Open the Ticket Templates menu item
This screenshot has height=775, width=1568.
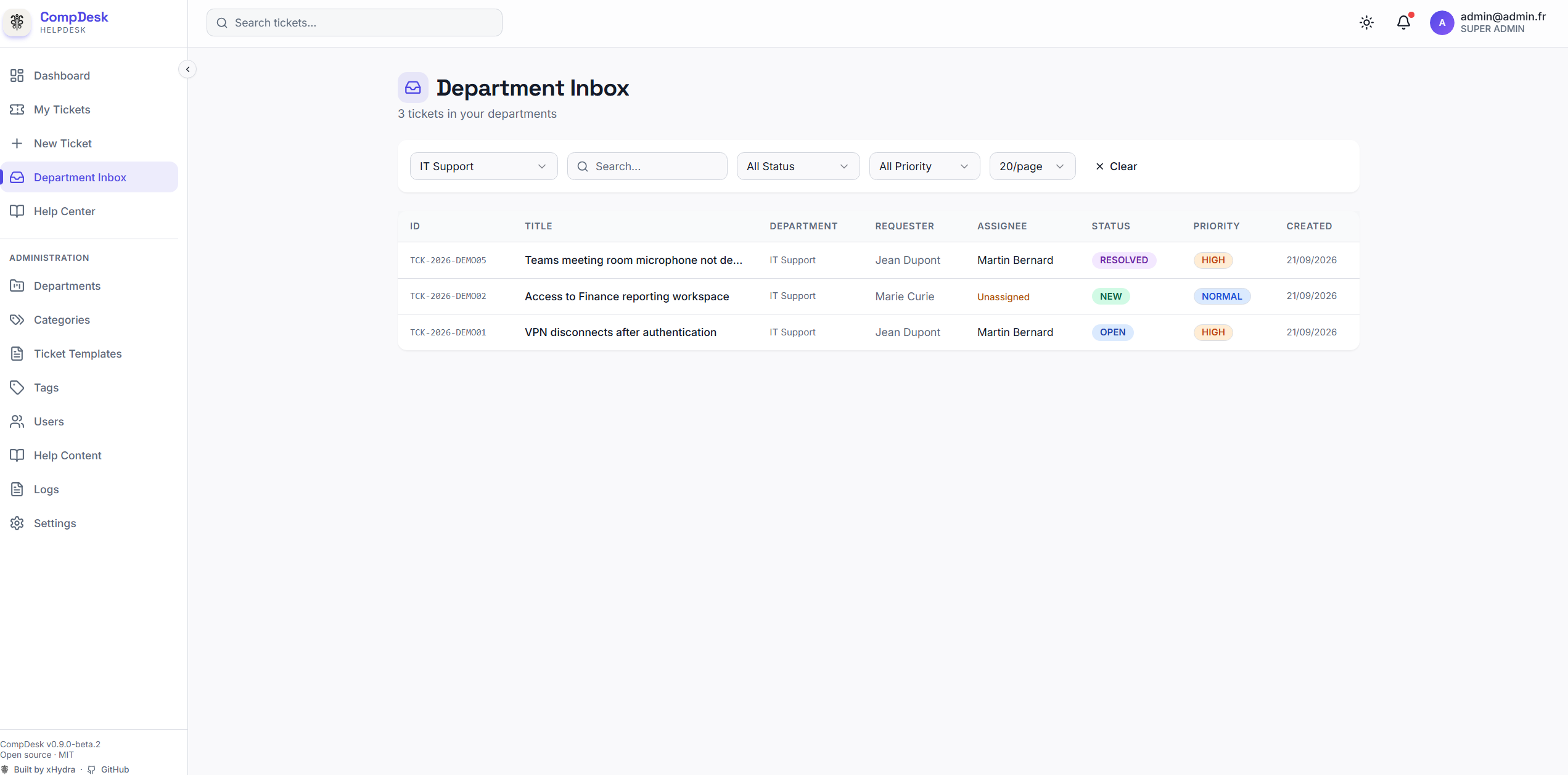click(89, 353)
